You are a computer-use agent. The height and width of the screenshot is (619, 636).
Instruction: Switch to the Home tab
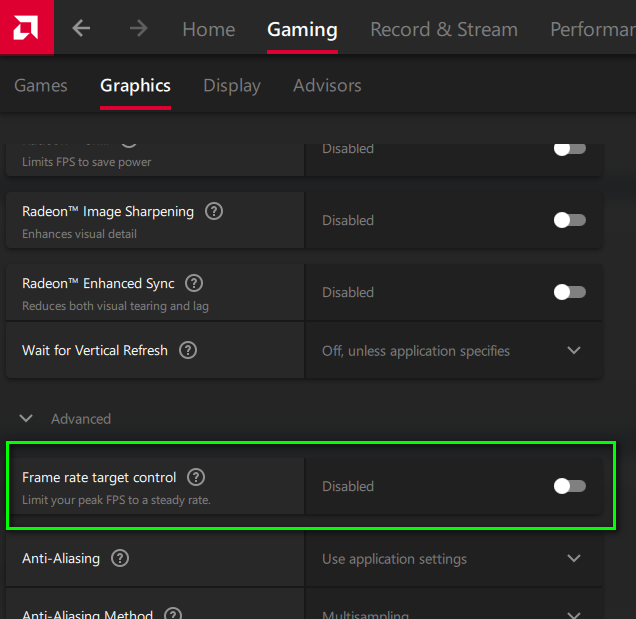pyautogui.click(x=208, y=29)
